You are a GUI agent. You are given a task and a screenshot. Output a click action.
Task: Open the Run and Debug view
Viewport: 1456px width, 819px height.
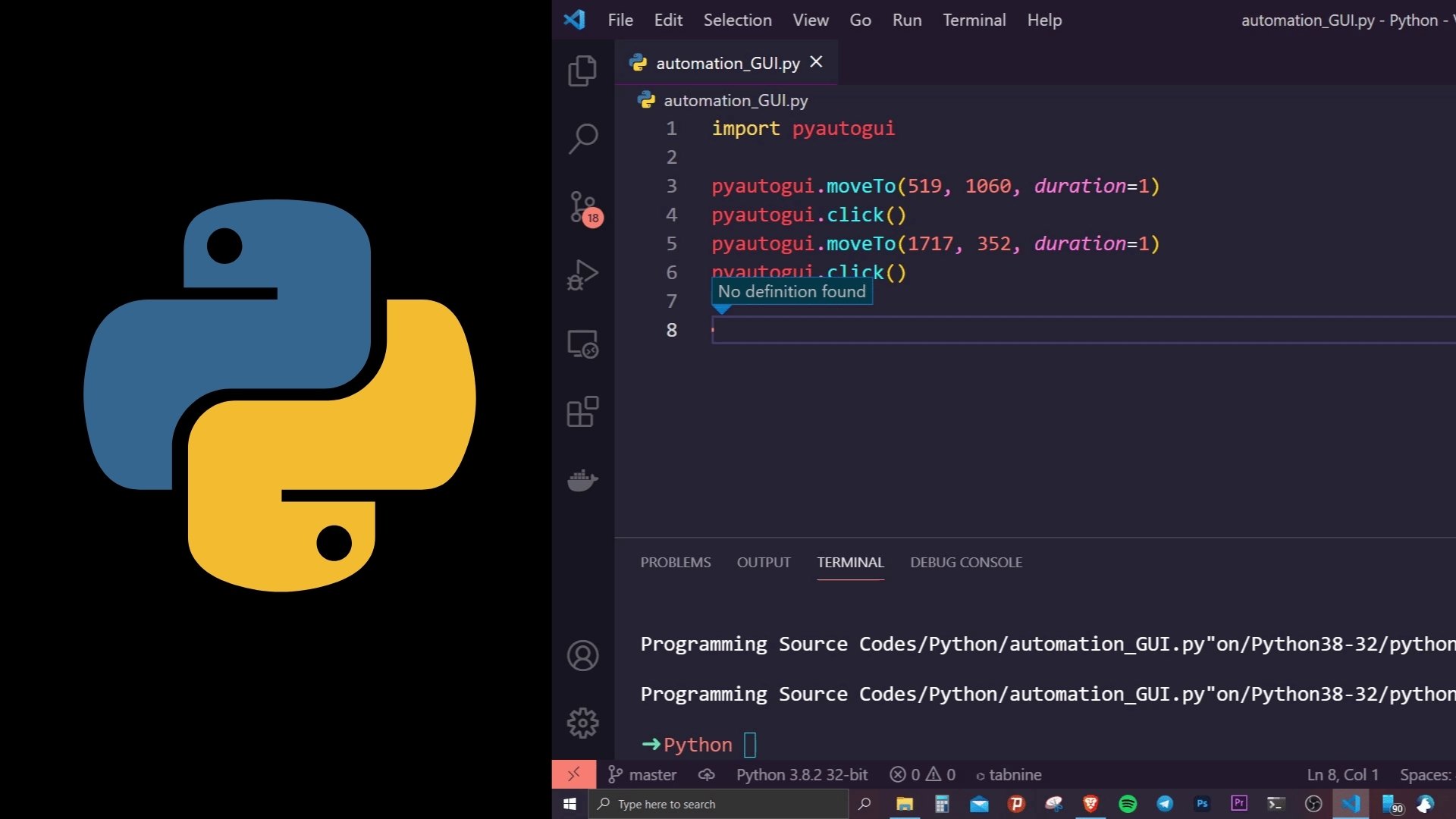click(x=582, y=275)
